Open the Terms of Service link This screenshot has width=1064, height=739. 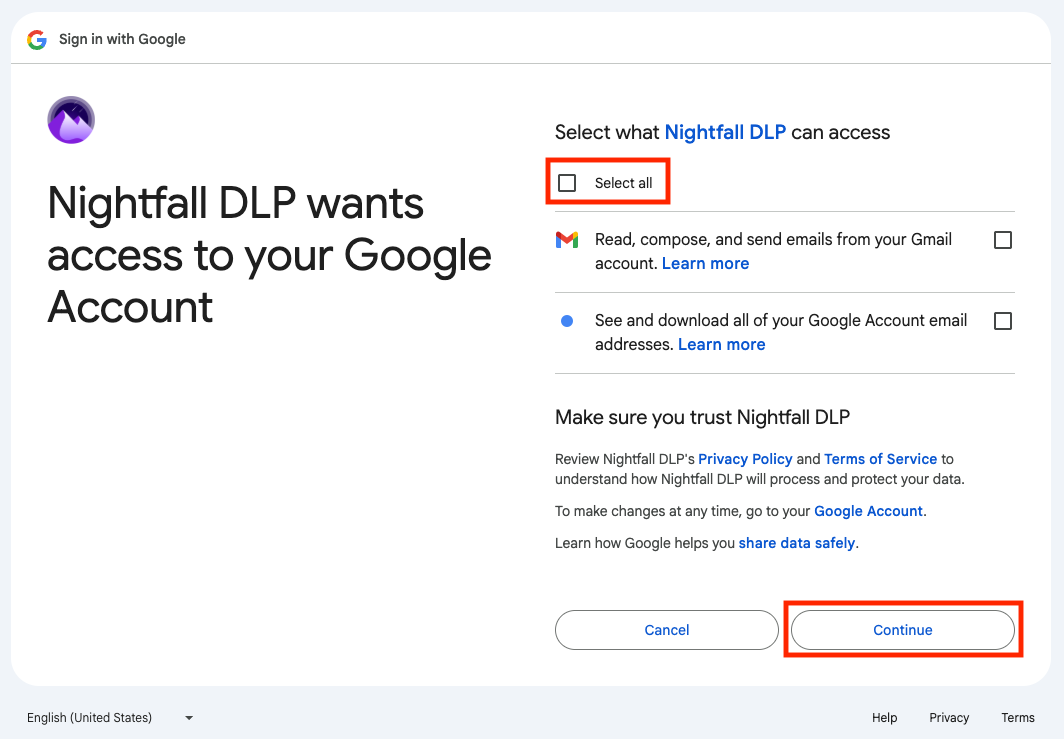point(880,459)
